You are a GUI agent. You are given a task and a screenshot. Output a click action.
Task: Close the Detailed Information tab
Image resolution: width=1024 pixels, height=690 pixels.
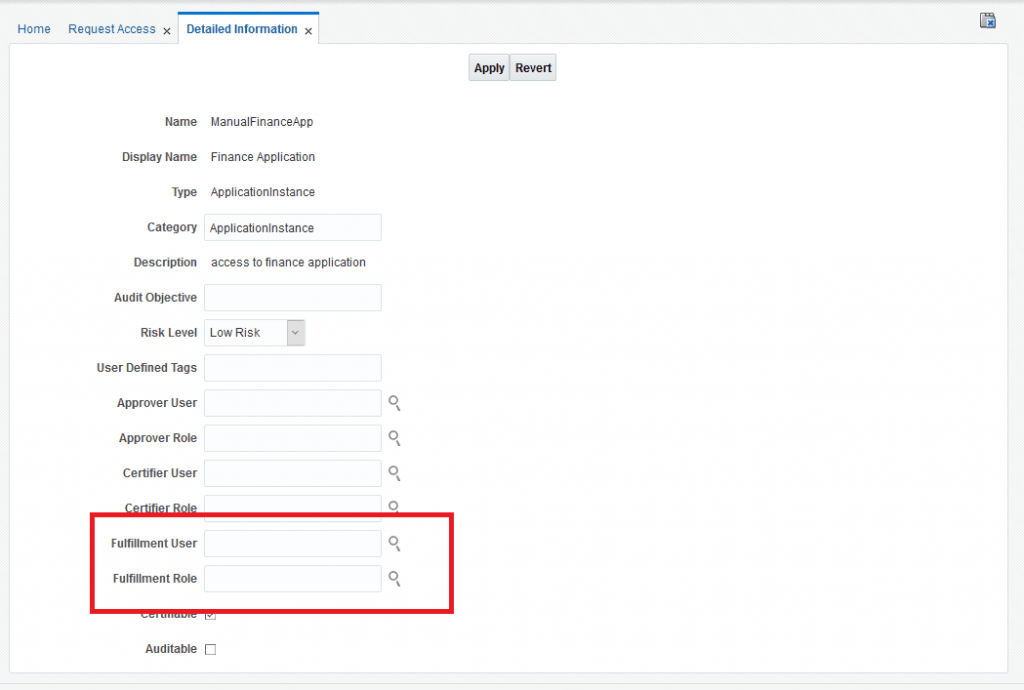pos(308,31)
